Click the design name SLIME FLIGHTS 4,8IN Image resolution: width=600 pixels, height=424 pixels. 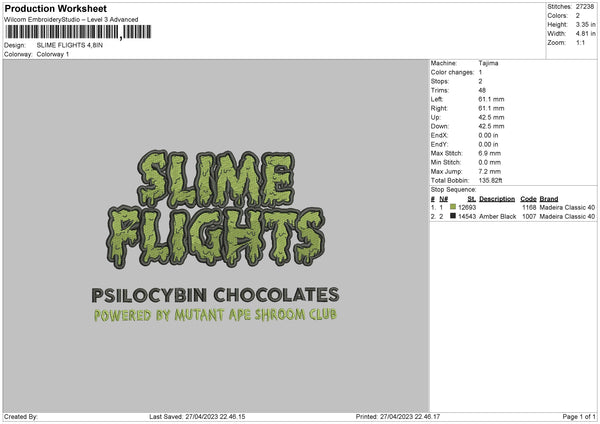(70, 45)
